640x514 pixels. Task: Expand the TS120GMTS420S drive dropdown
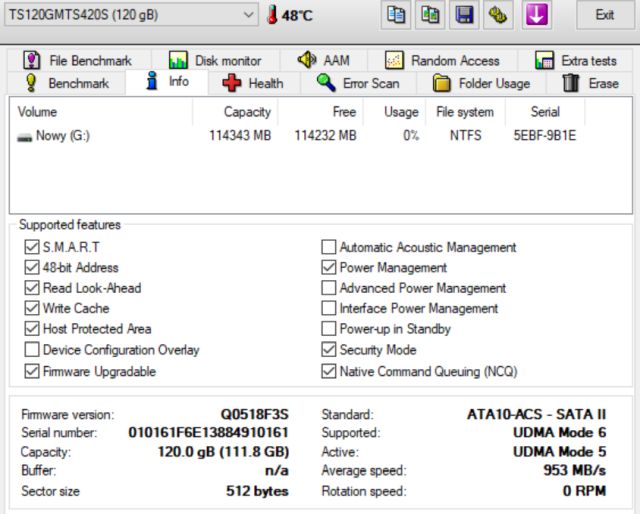point(249,15)
